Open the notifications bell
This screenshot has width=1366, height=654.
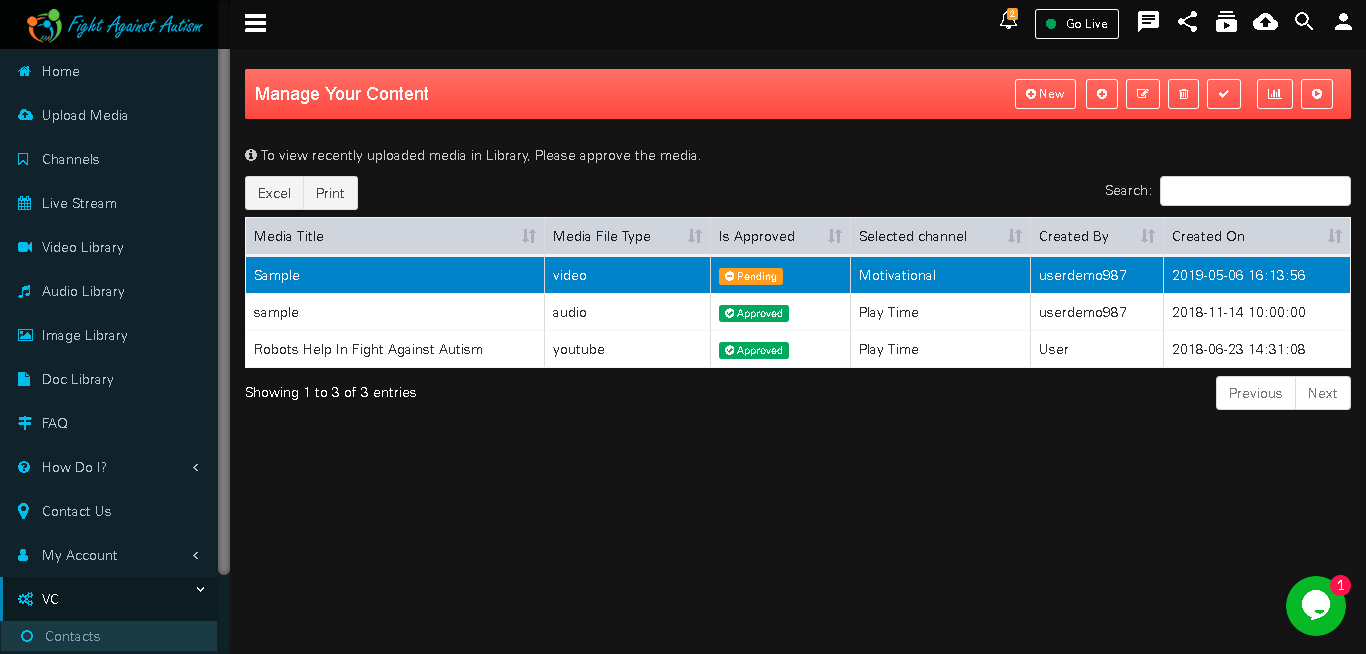1008,21
